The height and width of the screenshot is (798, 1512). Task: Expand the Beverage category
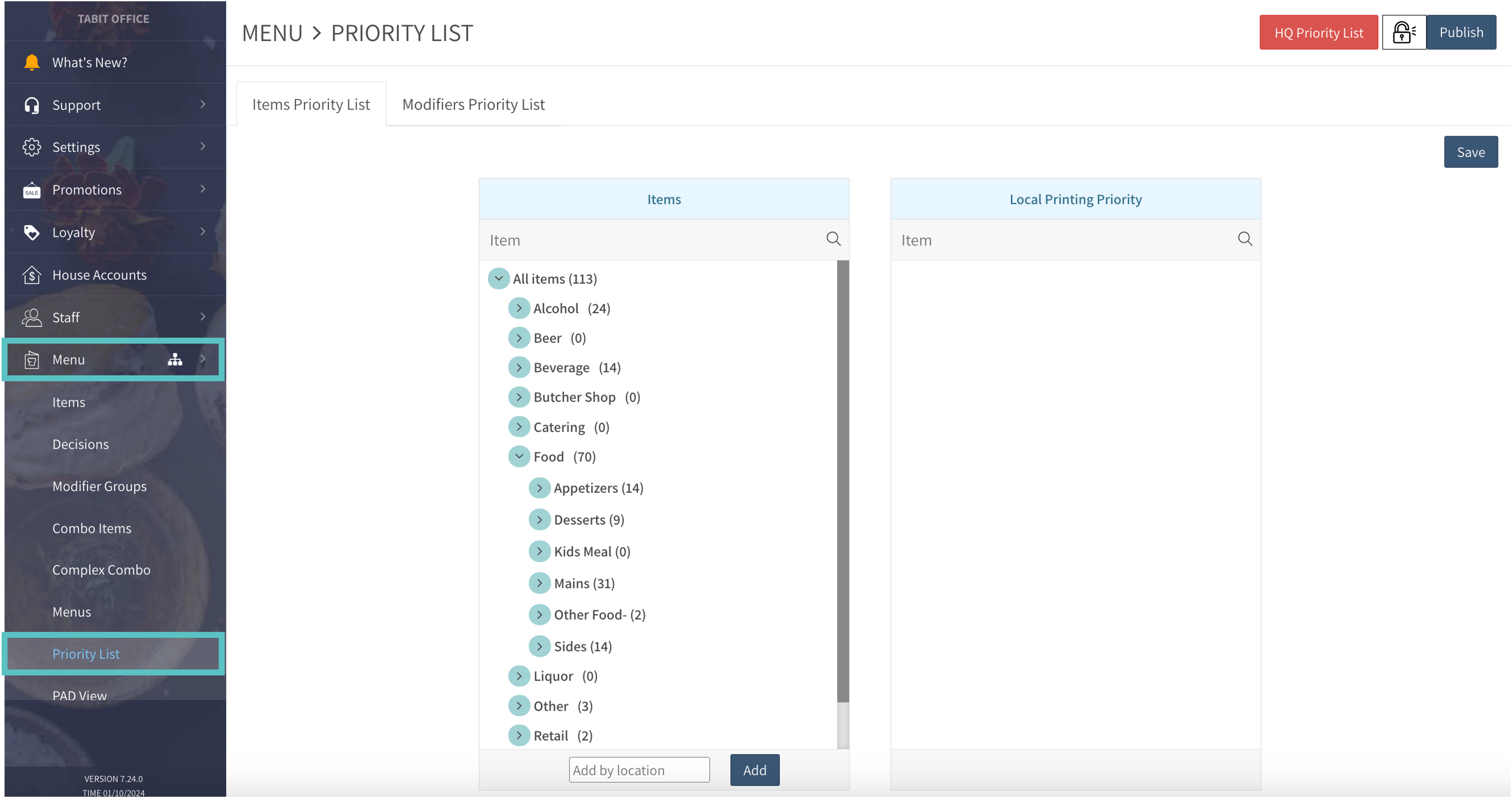point(519,367)
